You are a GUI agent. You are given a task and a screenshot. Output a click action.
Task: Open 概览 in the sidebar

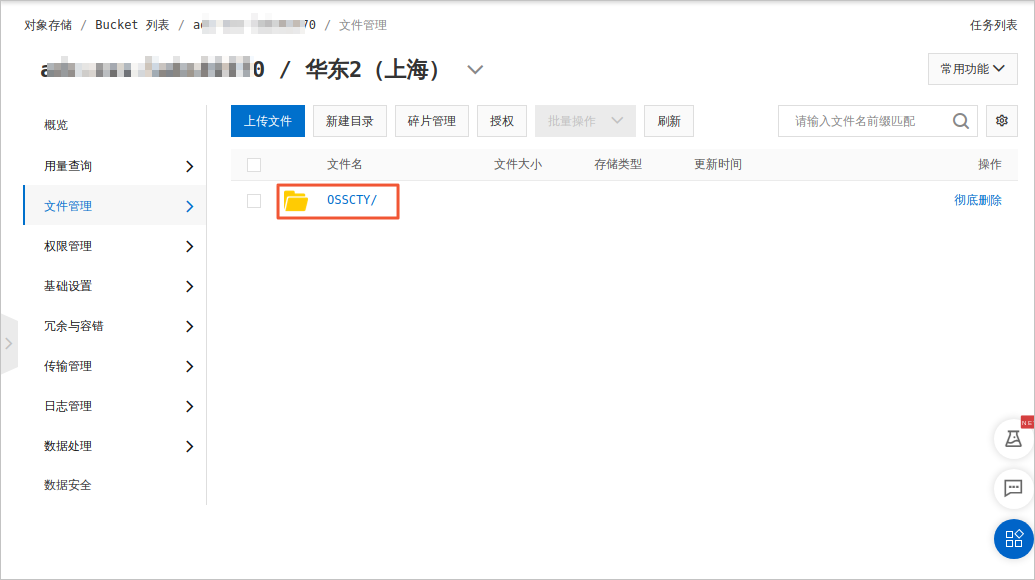point(56,125)
